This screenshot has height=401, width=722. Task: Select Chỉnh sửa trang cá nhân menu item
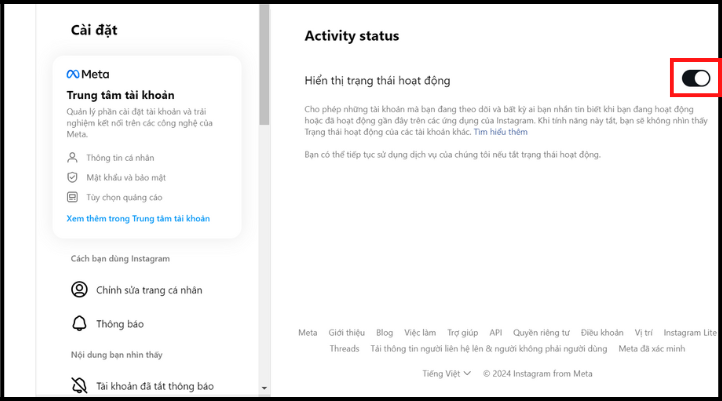point(149,290)
